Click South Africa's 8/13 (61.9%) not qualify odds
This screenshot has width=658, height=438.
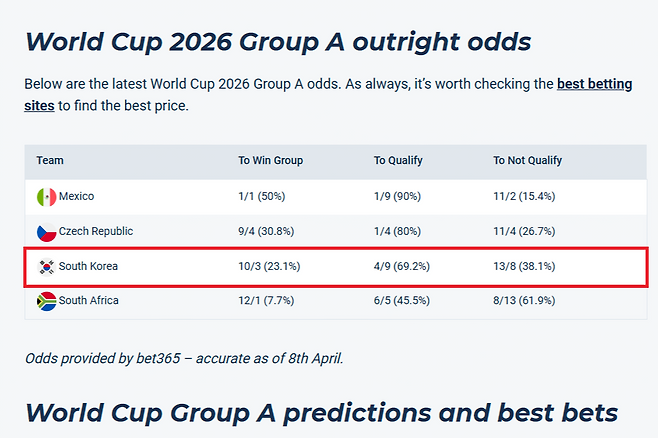pyautogui.click(x=524, y=300)
